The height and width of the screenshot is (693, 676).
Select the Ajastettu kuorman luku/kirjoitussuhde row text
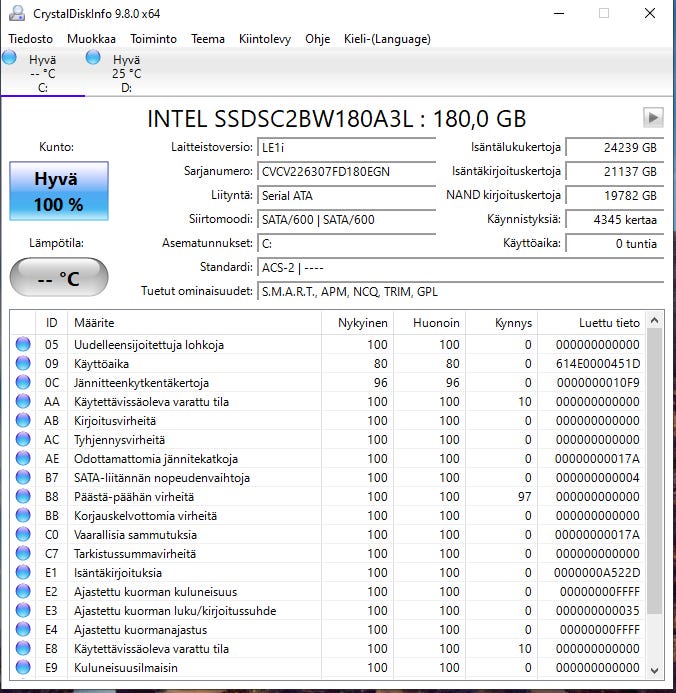tap(175, 611)
